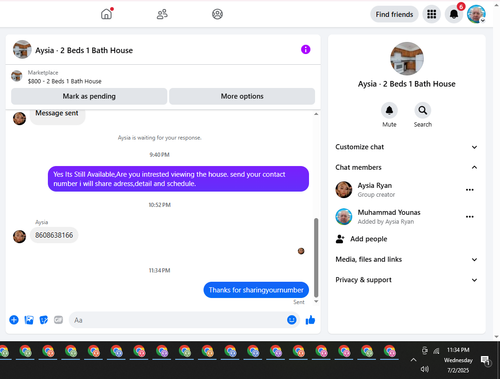This screenshot has height=379, width=500.
Task: Click the Find friends button
Action: (x=394, y=14)
